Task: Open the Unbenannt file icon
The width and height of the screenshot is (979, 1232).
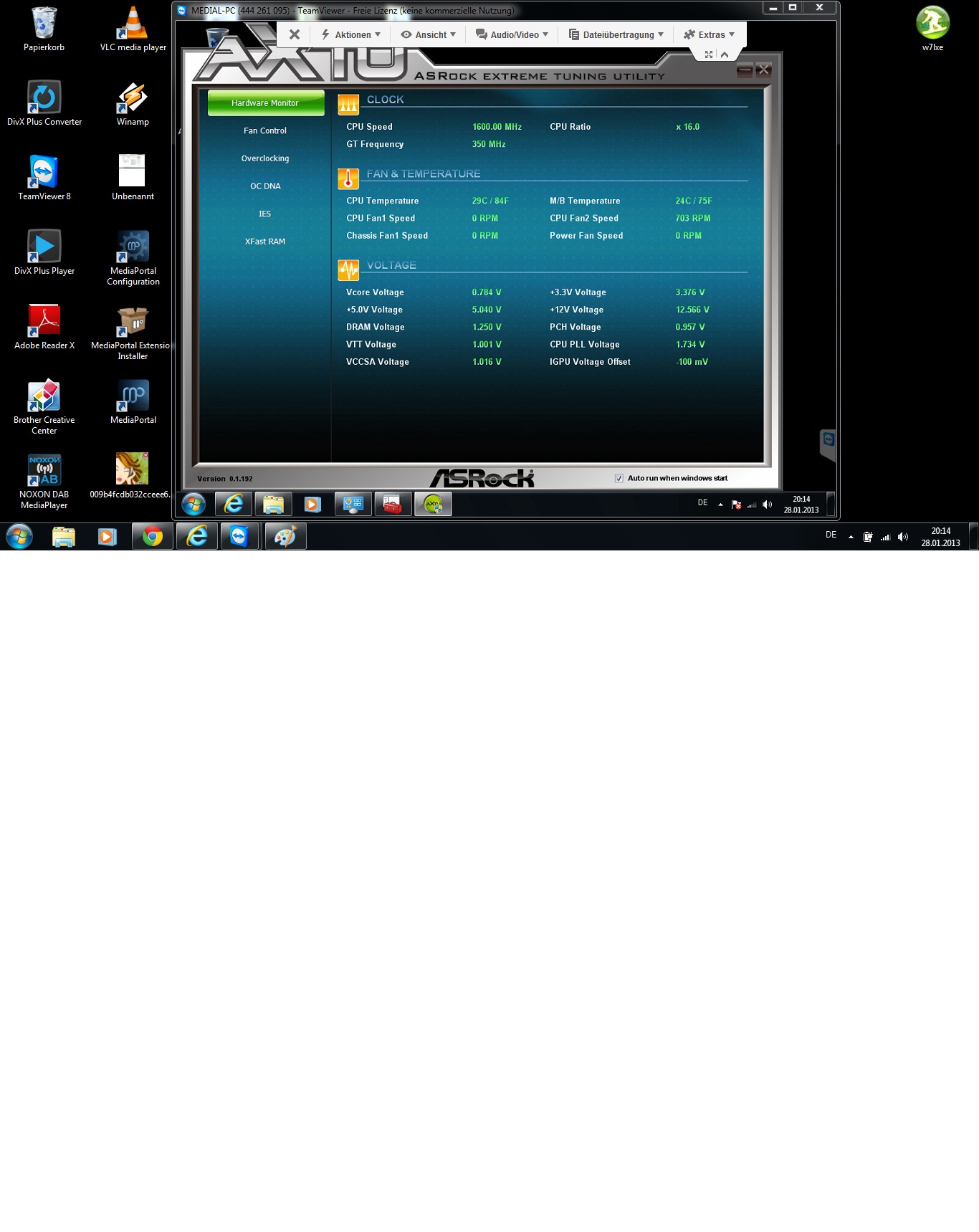Action: (x=133, y=178)
